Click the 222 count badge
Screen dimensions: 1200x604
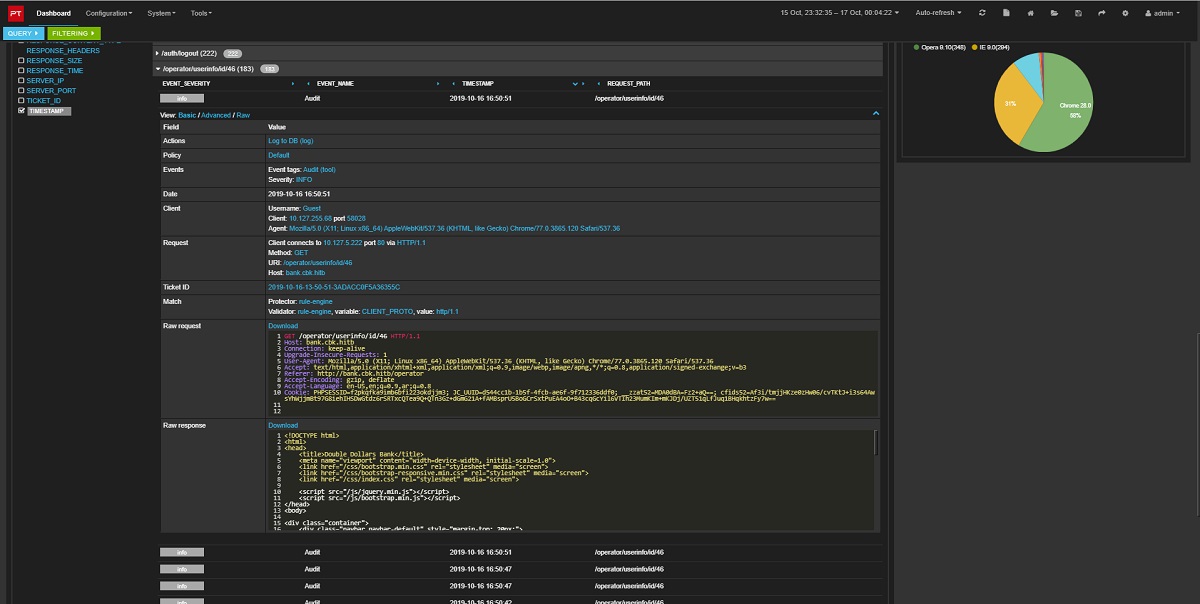(233, 53)
